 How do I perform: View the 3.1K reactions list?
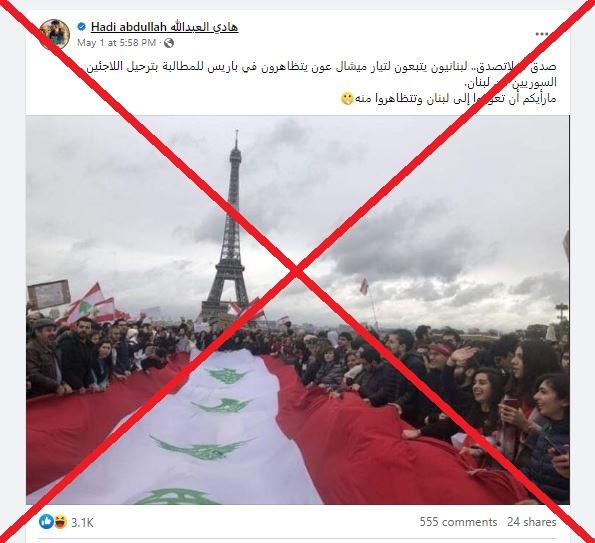point(82,523)
